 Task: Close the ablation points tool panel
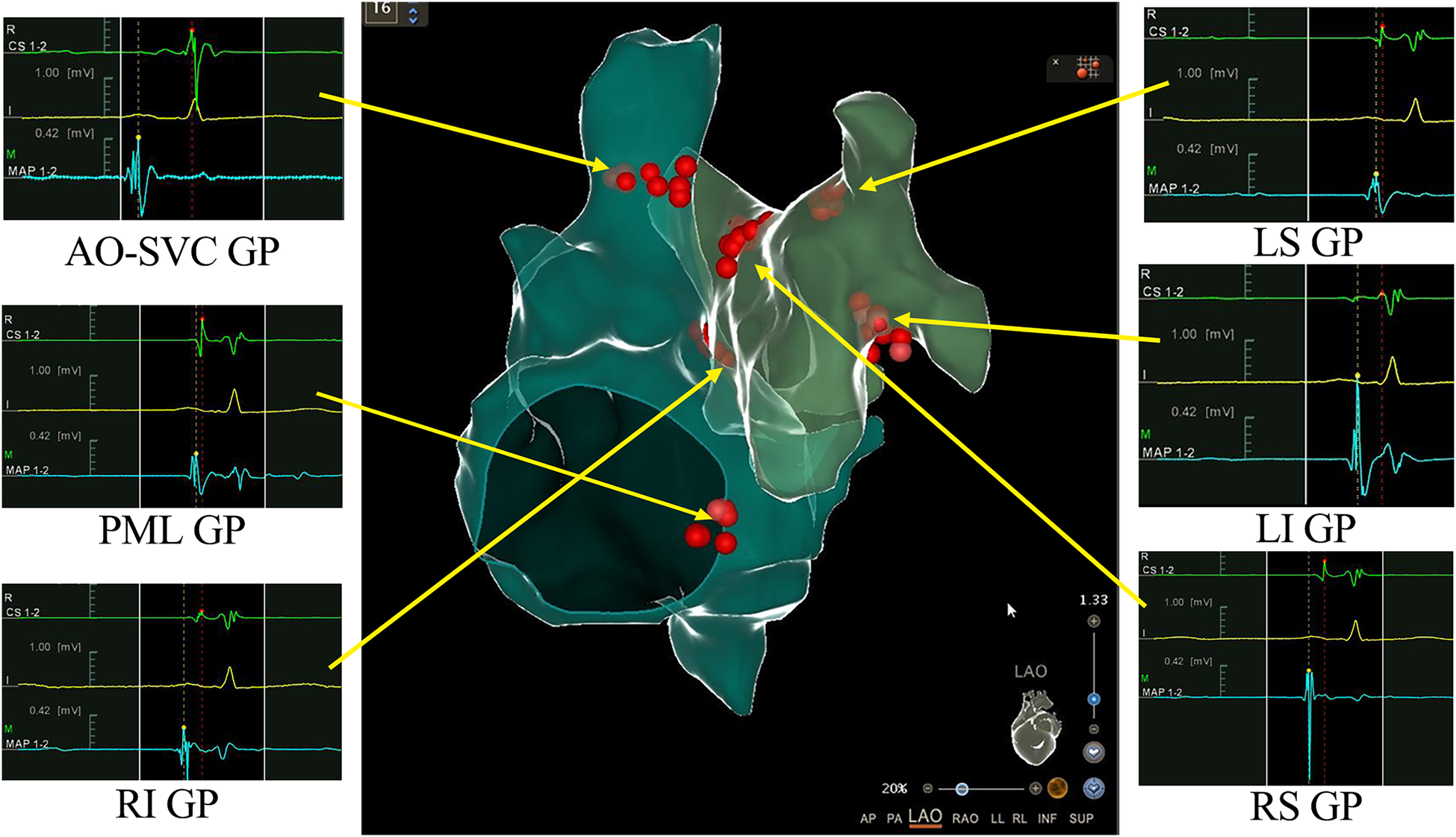click(1056, 63)
